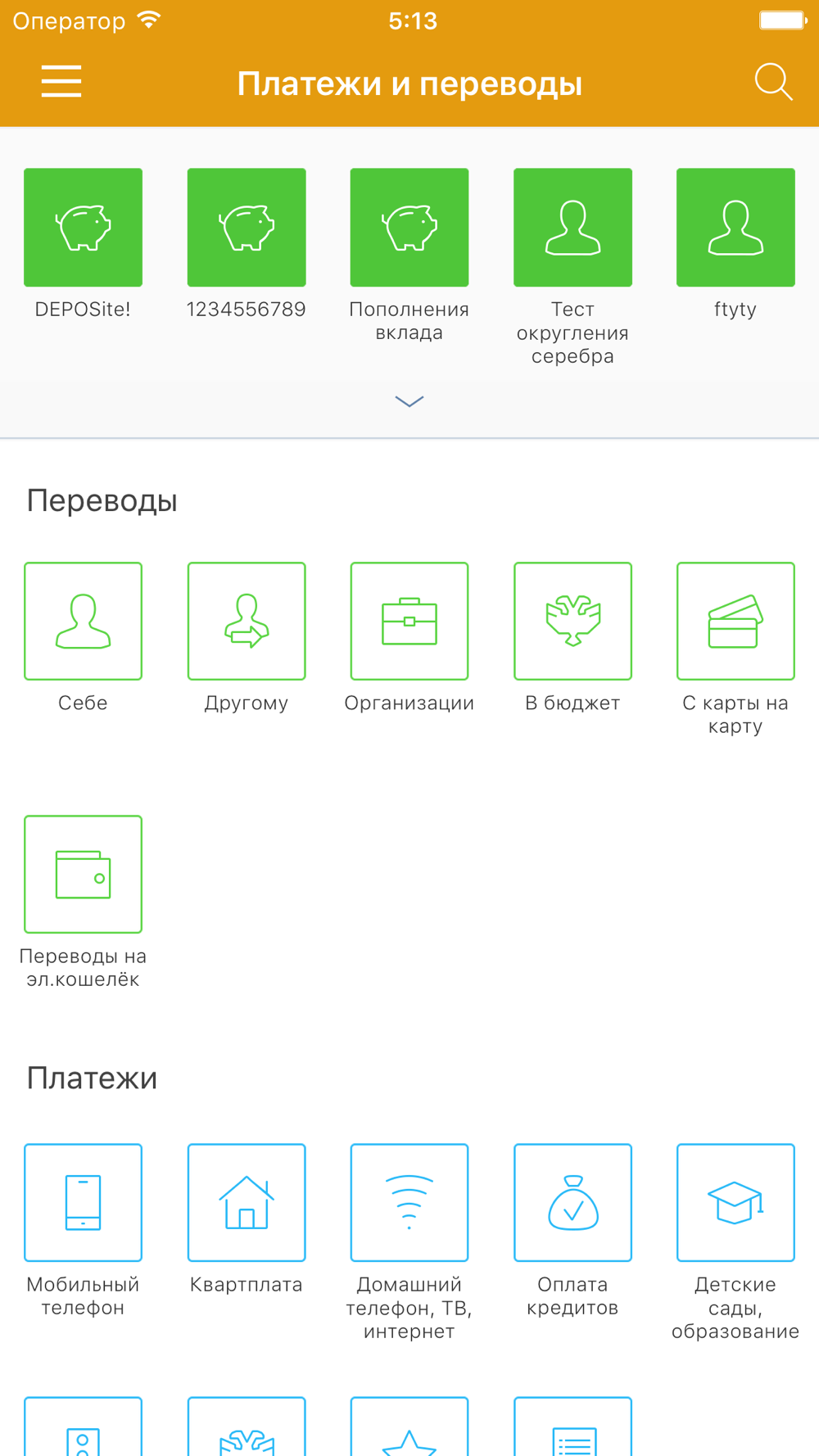Open Оплата кредитов money bag icon

[x=572, y=1202]
